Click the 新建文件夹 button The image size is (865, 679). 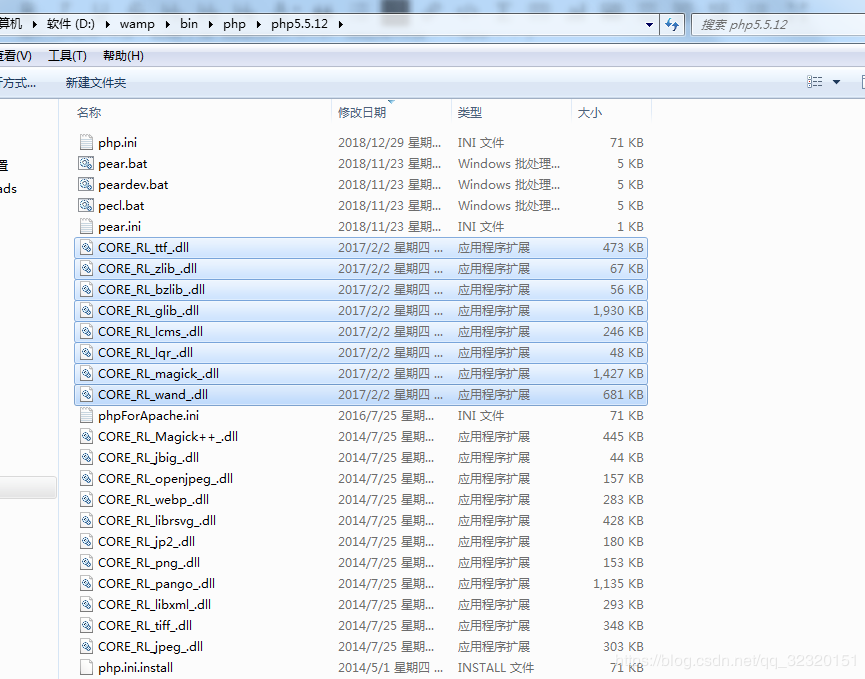96,83
